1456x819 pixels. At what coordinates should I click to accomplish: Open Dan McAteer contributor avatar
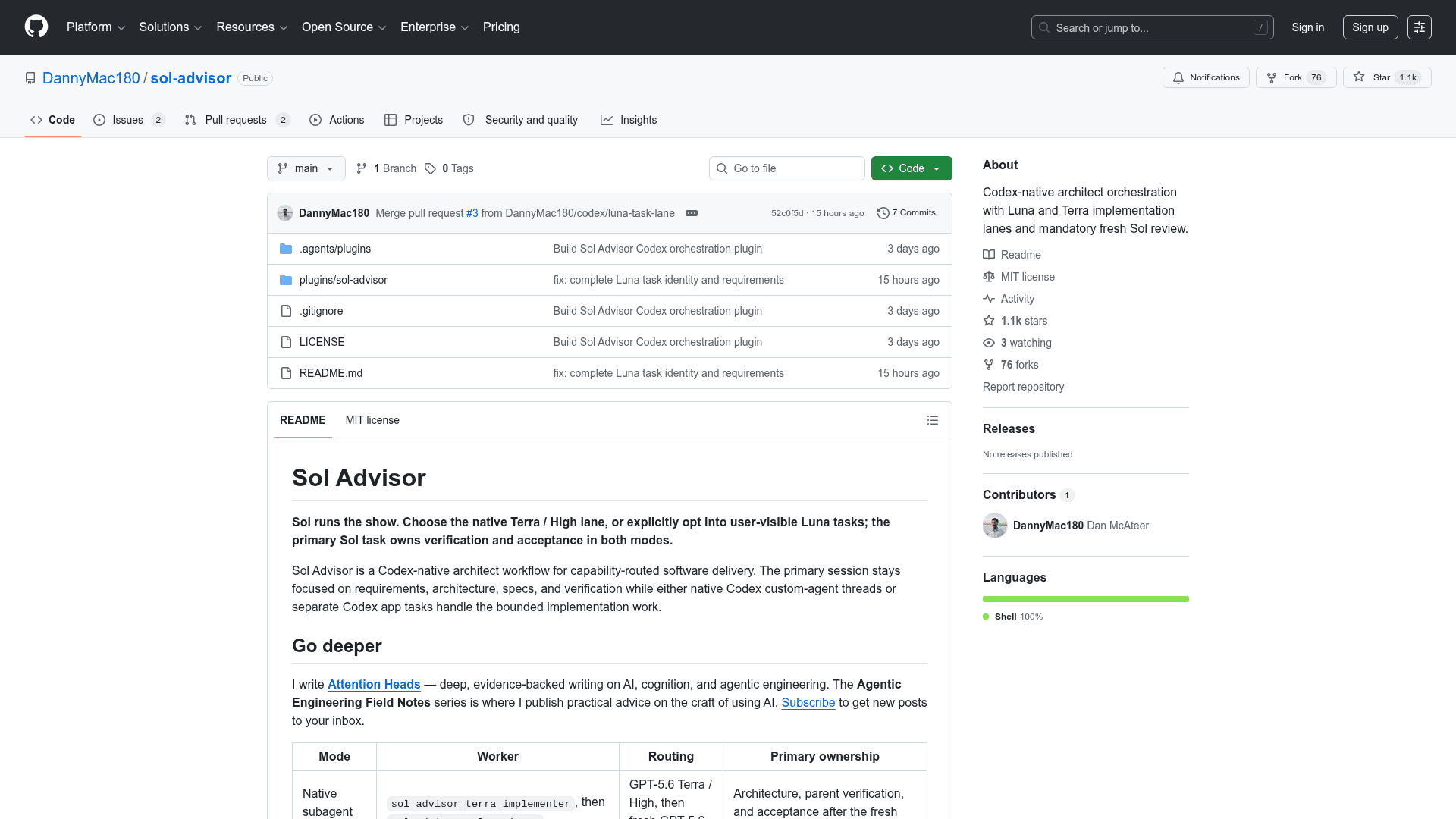[995, 526]
